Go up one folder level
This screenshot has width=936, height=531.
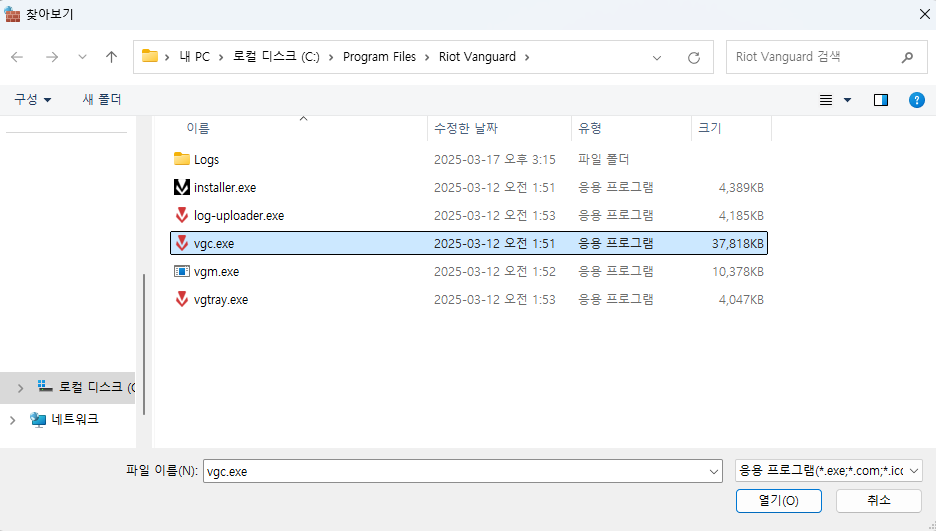click(111, 57)
